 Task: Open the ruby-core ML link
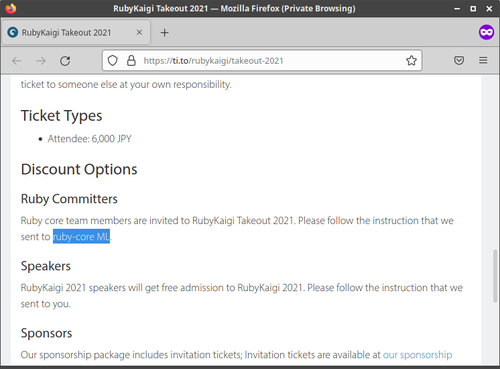tap(81, 237)
